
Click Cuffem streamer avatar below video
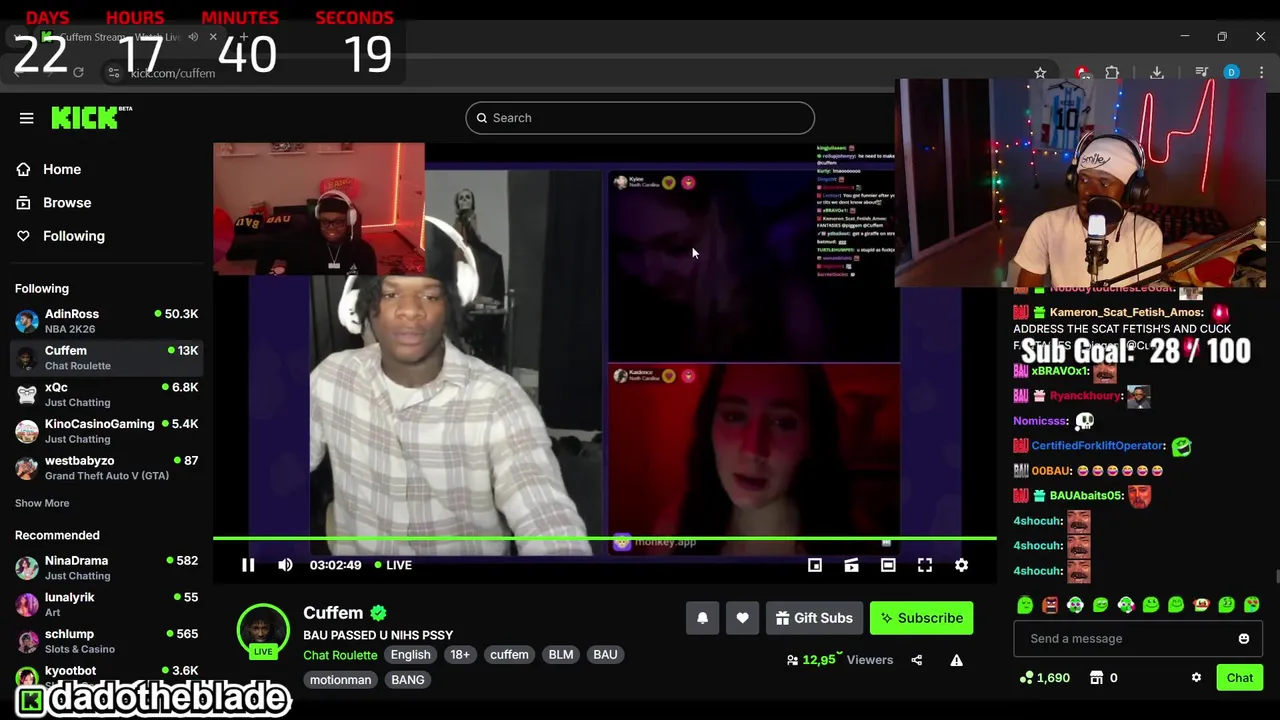click(262, 631)
